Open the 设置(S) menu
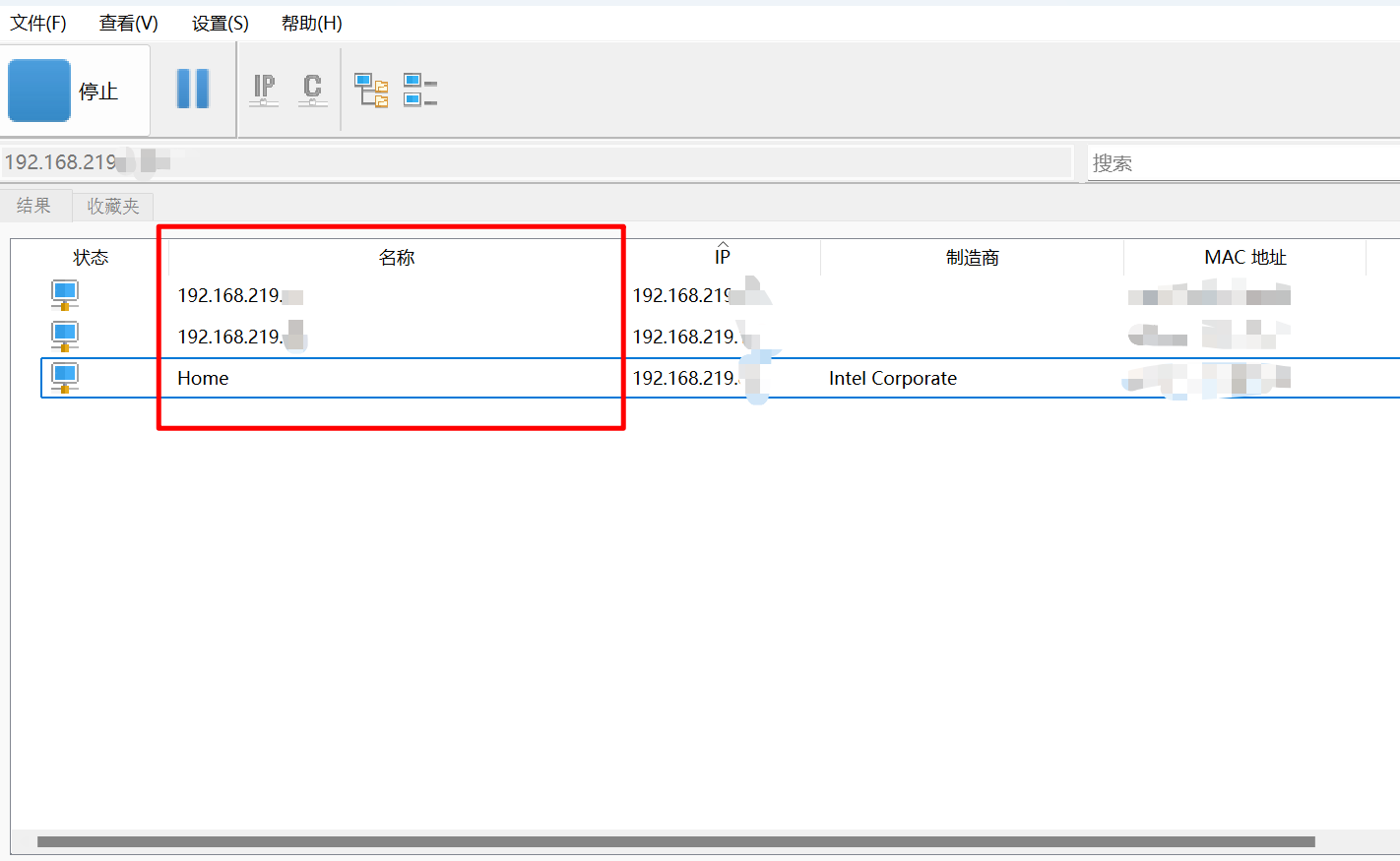 coord(220,23)
